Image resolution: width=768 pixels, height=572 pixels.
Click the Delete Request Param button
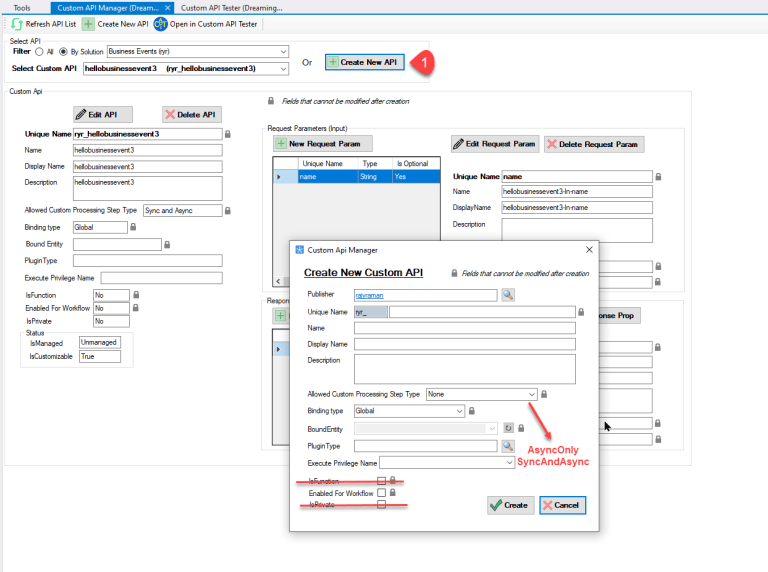pos(594,144)
